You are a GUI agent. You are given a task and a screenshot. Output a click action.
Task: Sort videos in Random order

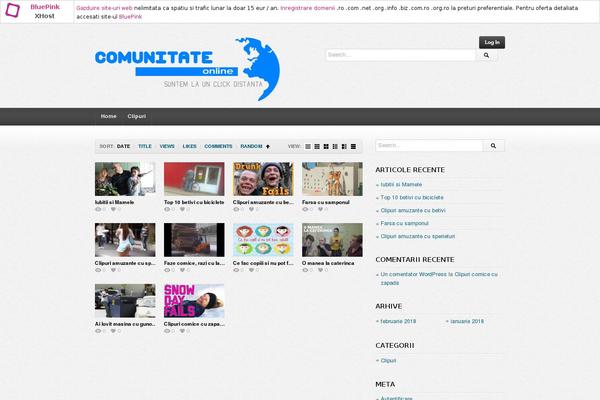click(x=251, y=147)
